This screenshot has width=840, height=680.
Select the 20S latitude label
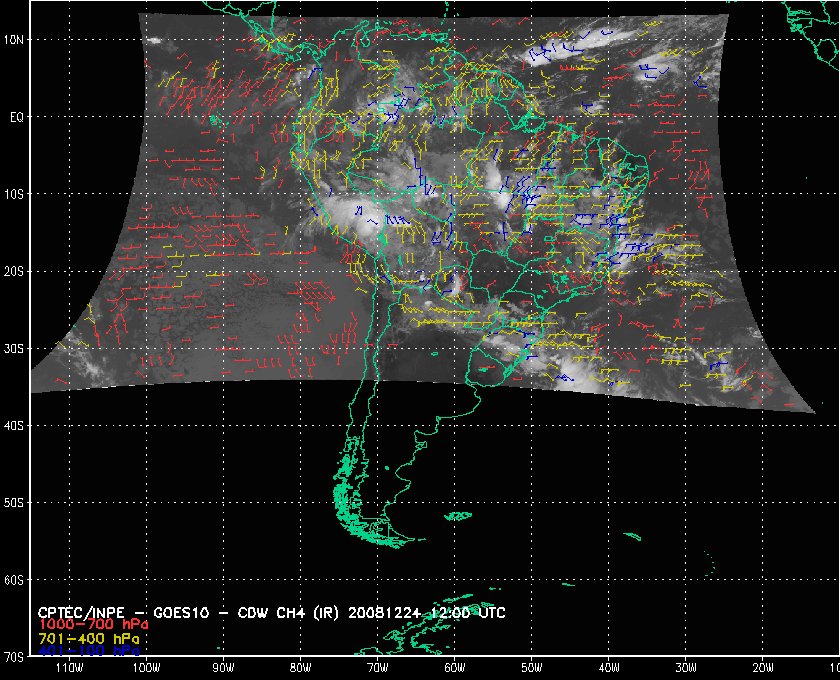(15, 271)
